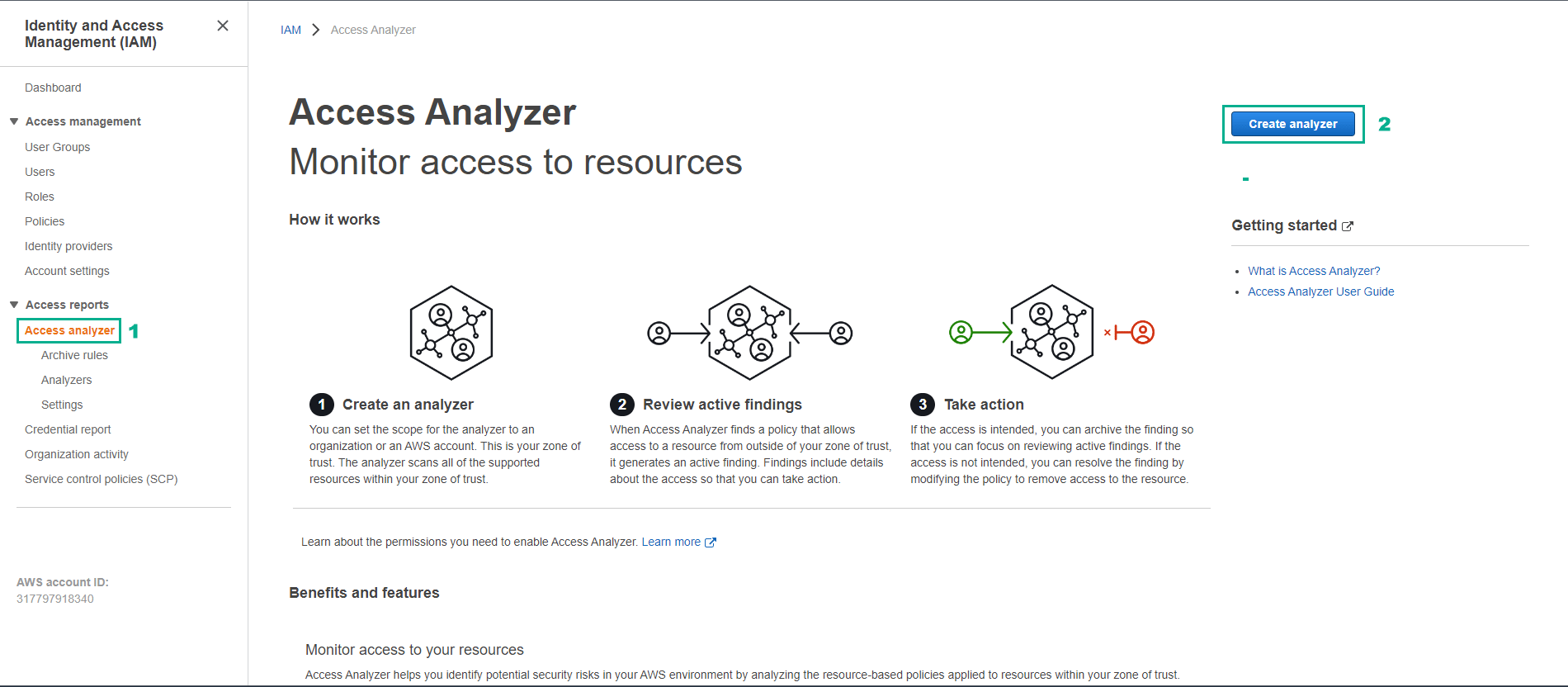Close the IAM navigation sidebar

click(x=222, y=26)
